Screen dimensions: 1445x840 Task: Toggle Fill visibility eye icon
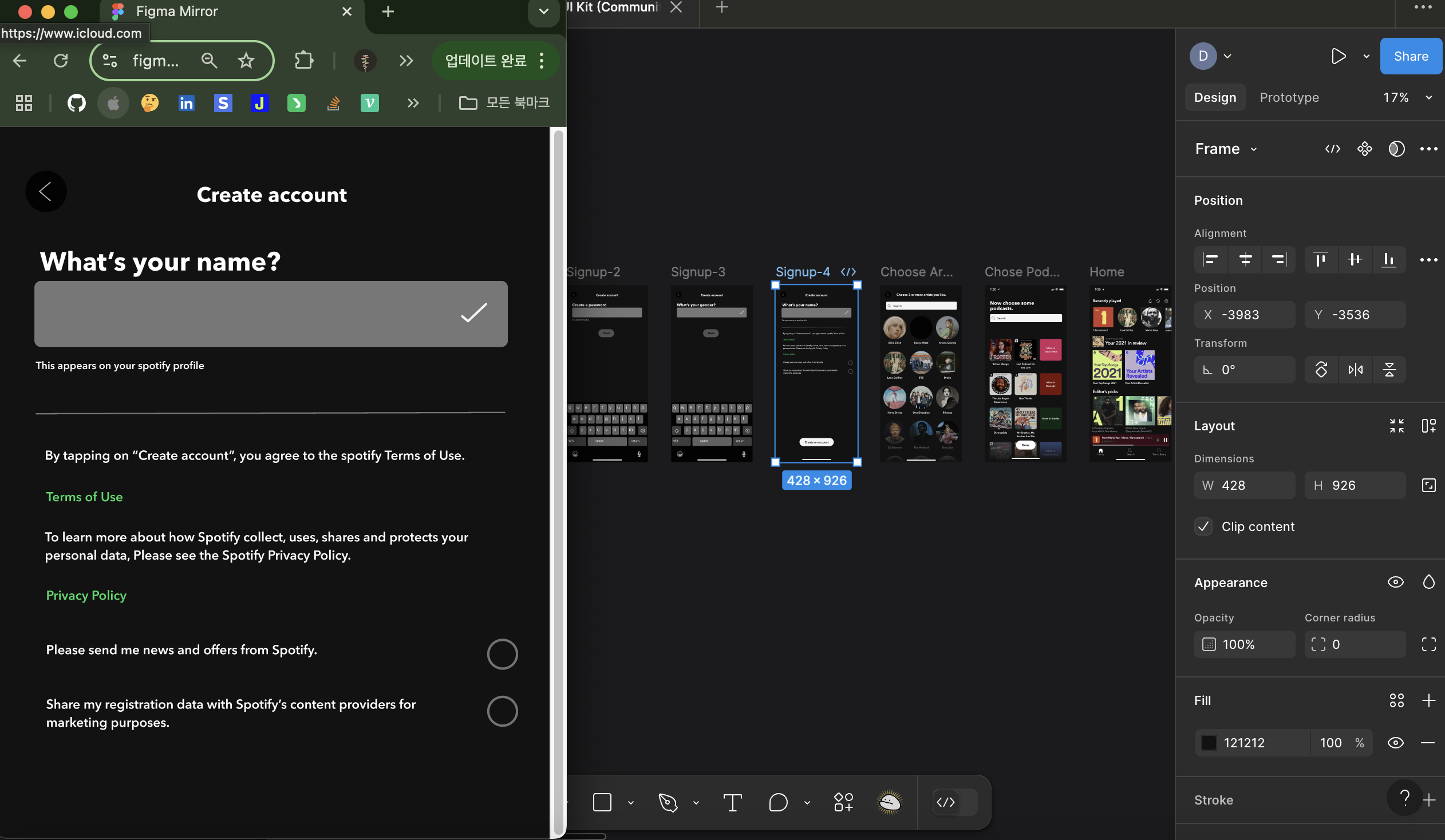1395,743
